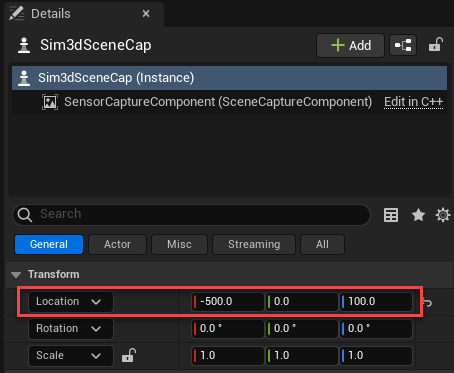Switch to the Details tab

pos(84,14)
